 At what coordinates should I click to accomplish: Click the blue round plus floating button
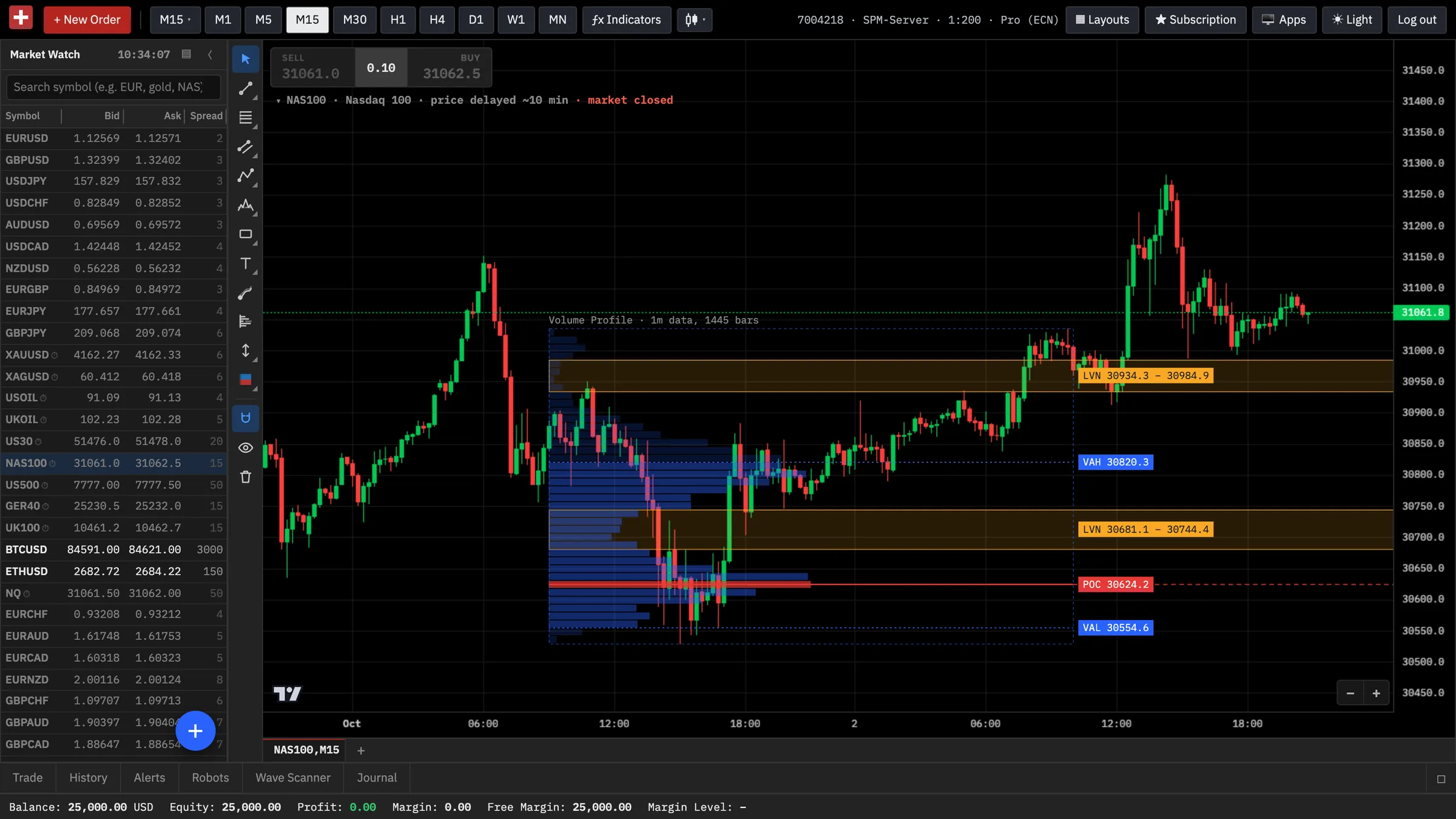195,731
